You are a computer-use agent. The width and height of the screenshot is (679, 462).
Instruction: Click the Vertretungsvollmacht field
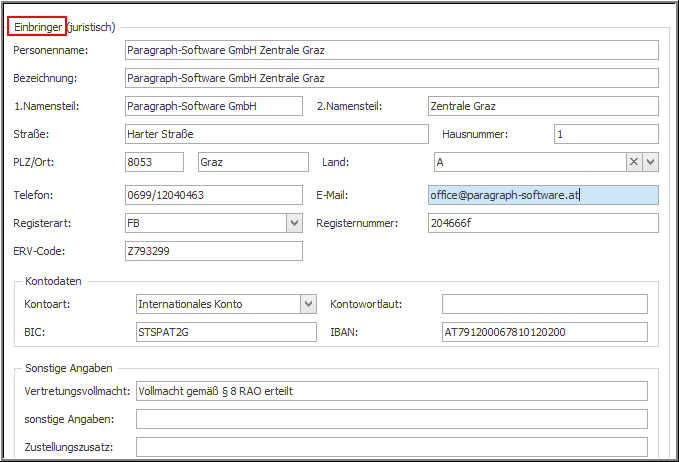[392, 391]
